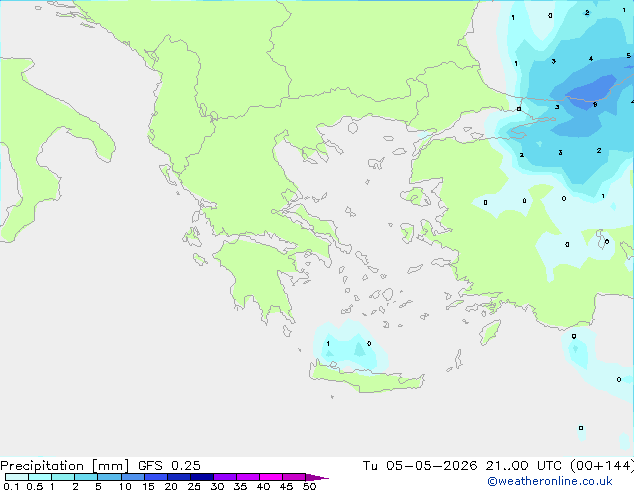Click the 'GFS 0.25' model label

pos(169,466)
